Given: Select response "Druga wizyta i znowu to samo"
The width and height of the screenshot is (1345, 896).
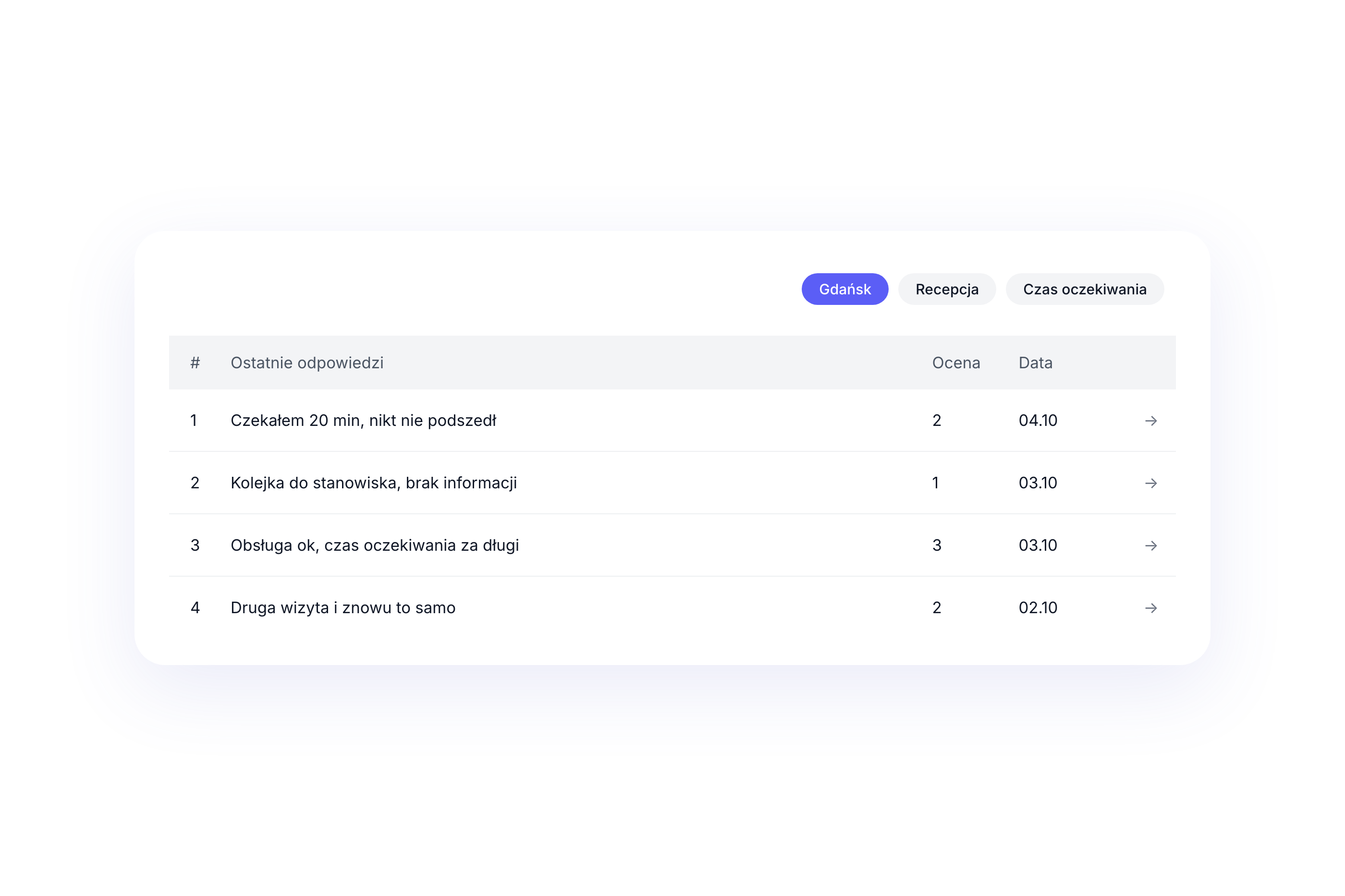Looking at the screenshot, I should (x=343, y=607).
